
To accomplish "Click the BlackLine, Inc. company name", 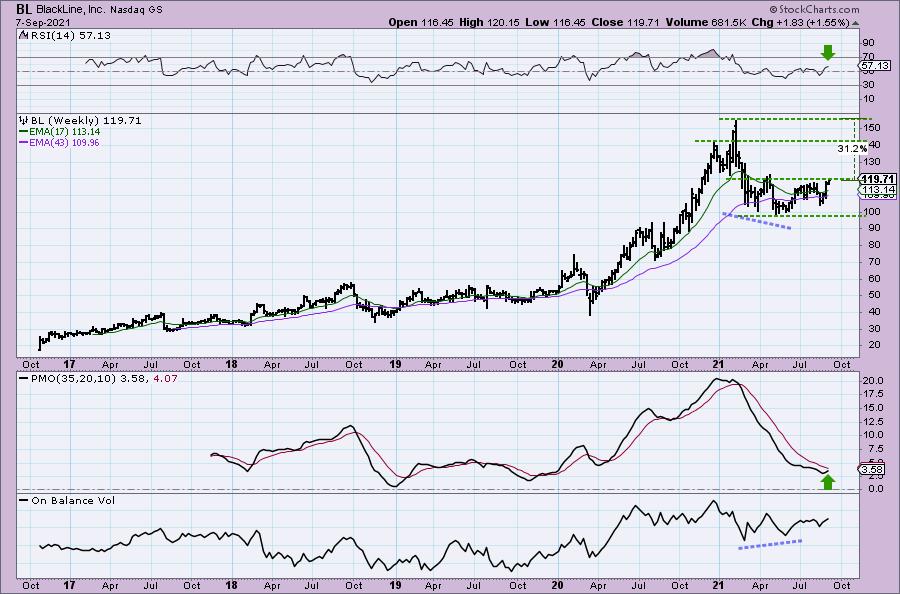I will click(70, 10).
